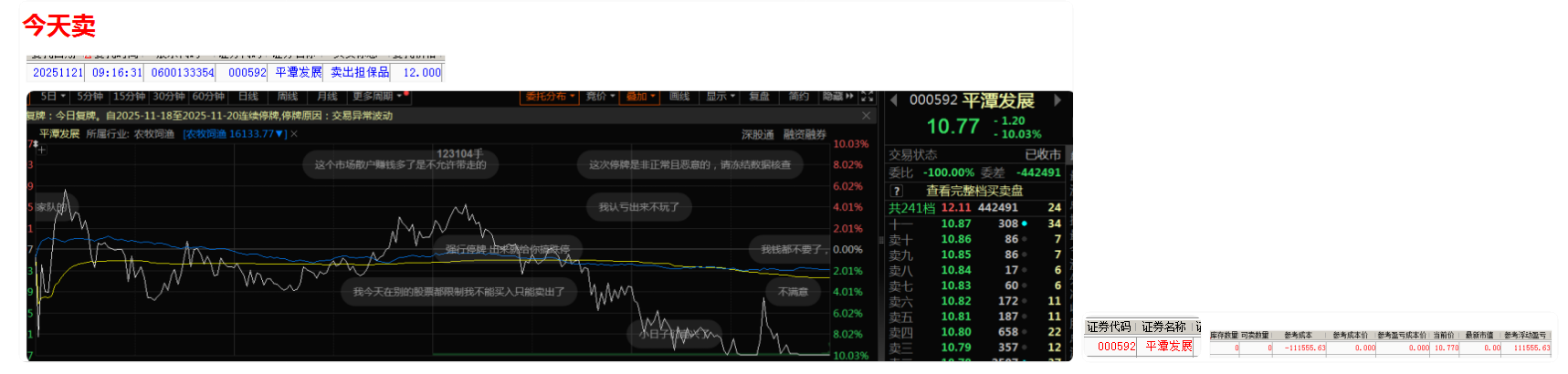This screenshot has width=1568, height=374.
Task: Open the 叠加 overlay dropdown
Action: pos(640,97)
